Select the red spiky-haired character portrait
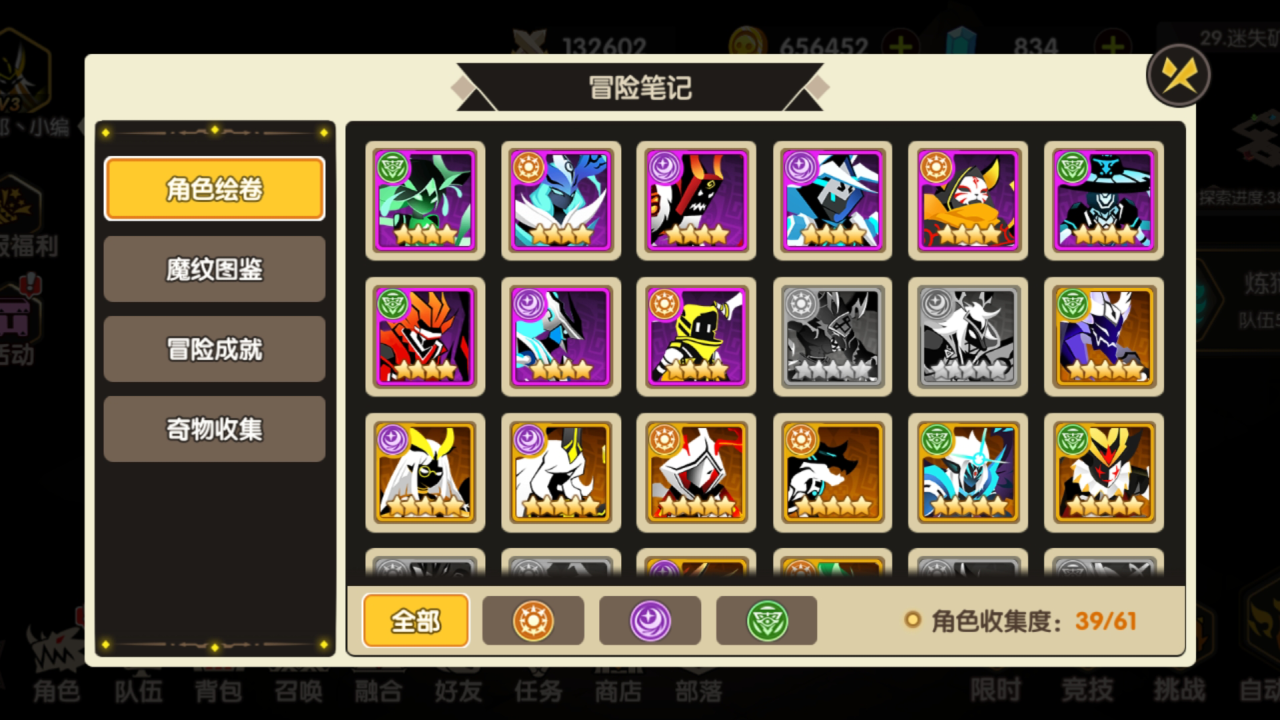Image resolution: width=1280 pixels, height=720 pixels. click(x=425, y=336)
